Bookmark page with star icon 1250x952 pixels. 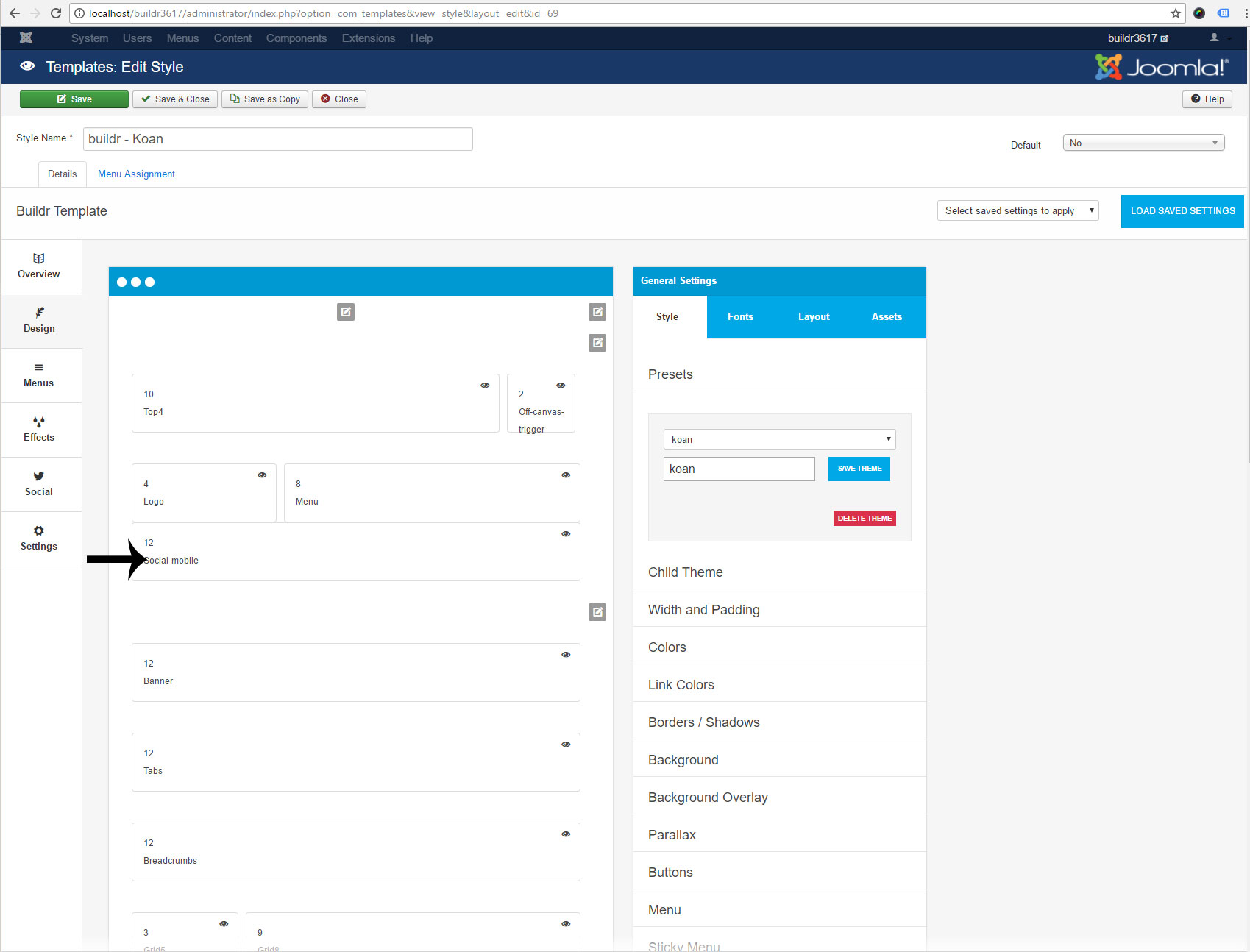pos(1176,13)
